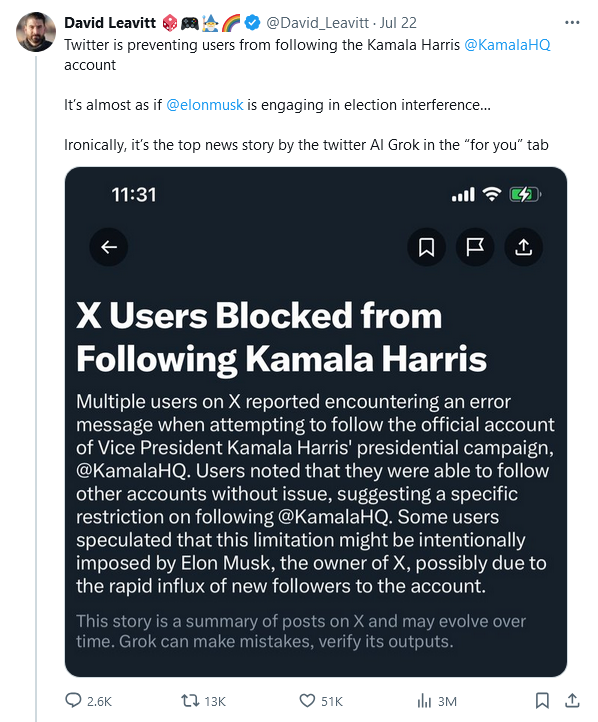Click the blue verified checkmark badge
The image size is (598, 722).
(252, 23)
